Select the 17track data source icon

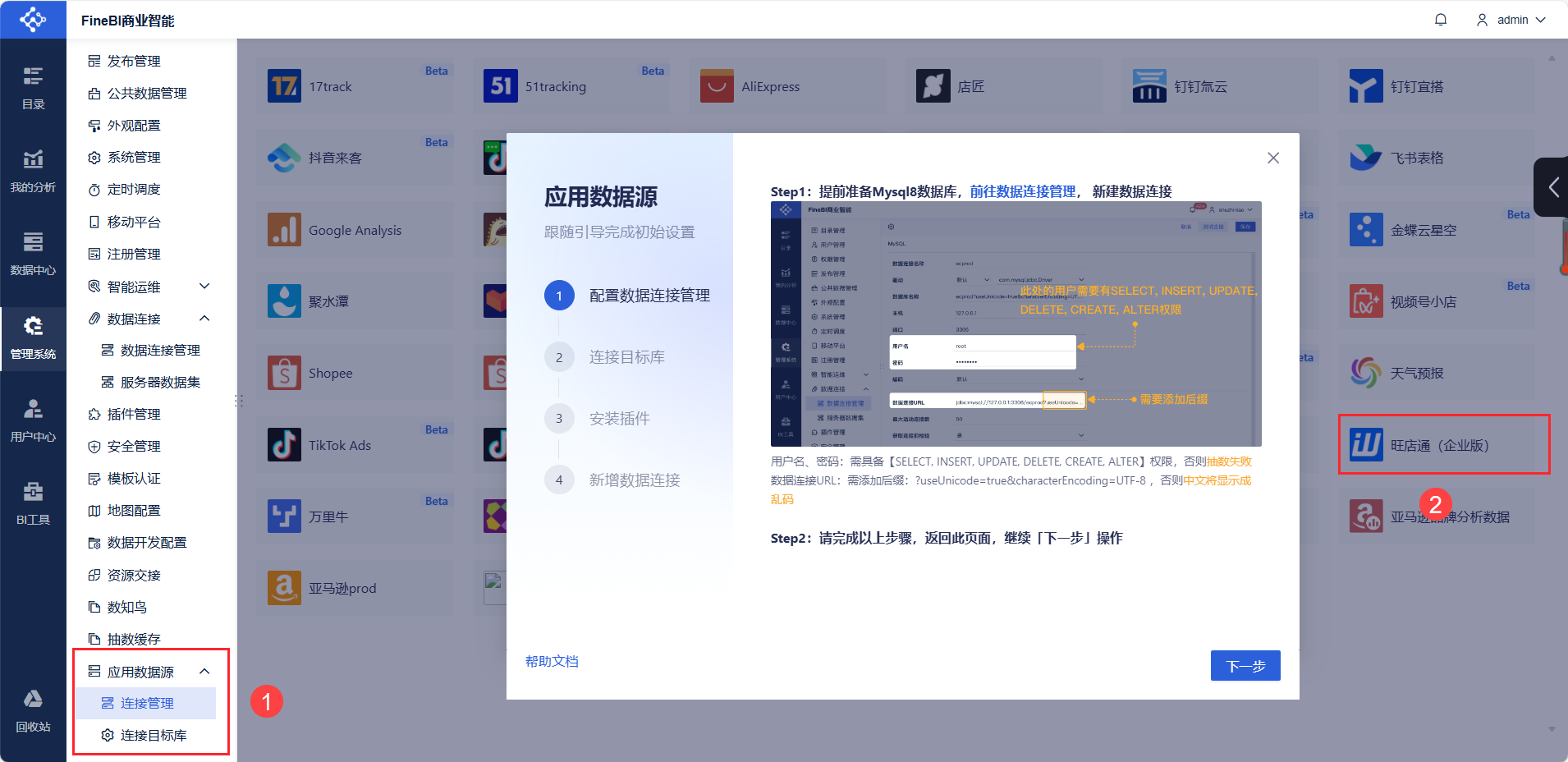coord(284,86)
